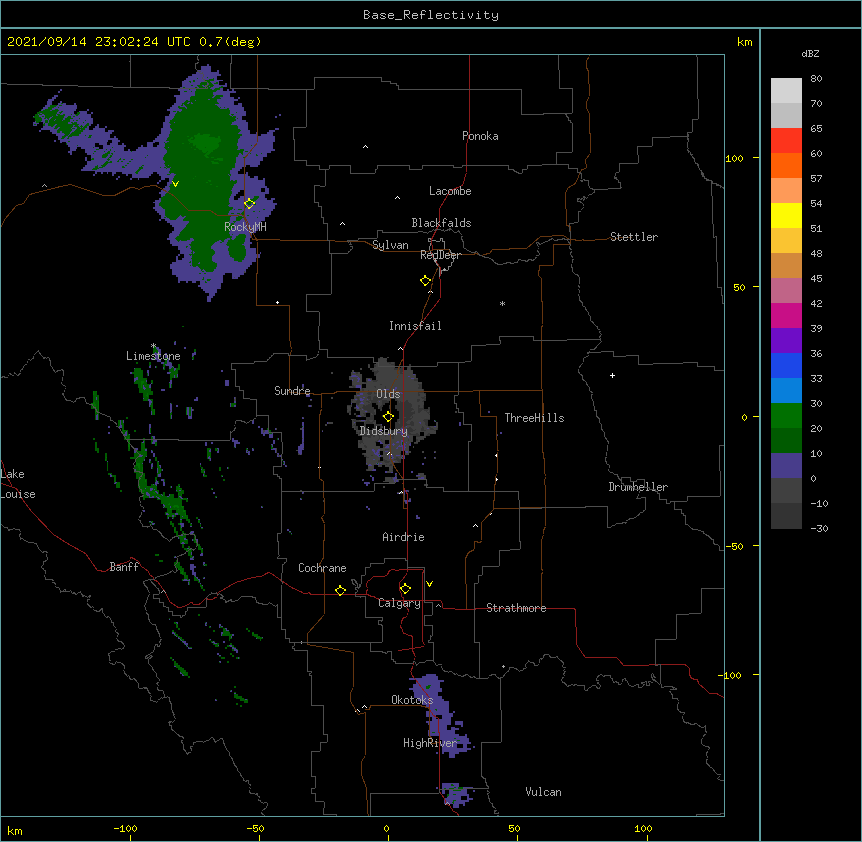Pick the red 60-65 dBZ legend band
This screenshot has height=842, width=862.
coord(786,141)
